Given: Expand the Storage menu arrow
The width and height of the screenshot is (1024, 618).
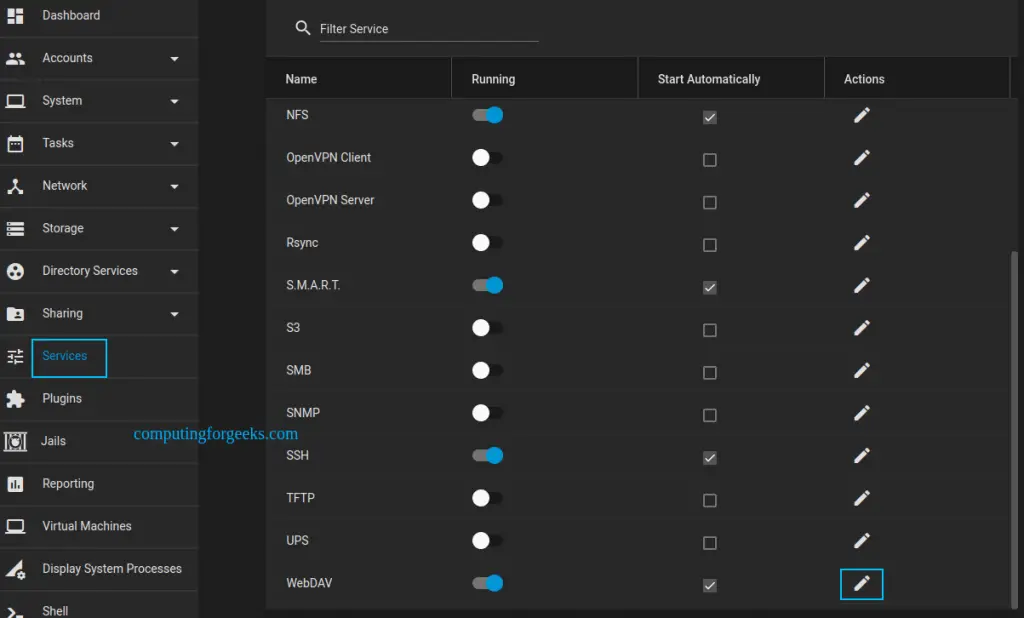Looking at the screenshot, I should coord(174,229).
